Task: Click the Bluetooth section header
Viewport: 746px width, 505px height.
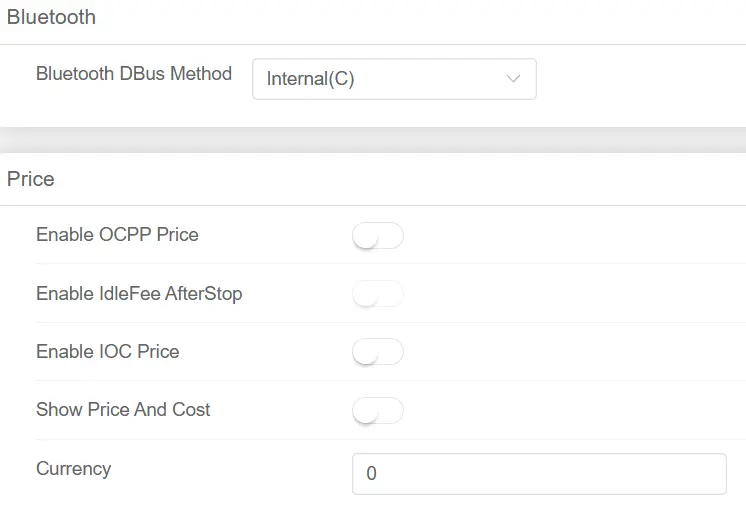Action: click(x=51, y=17)
